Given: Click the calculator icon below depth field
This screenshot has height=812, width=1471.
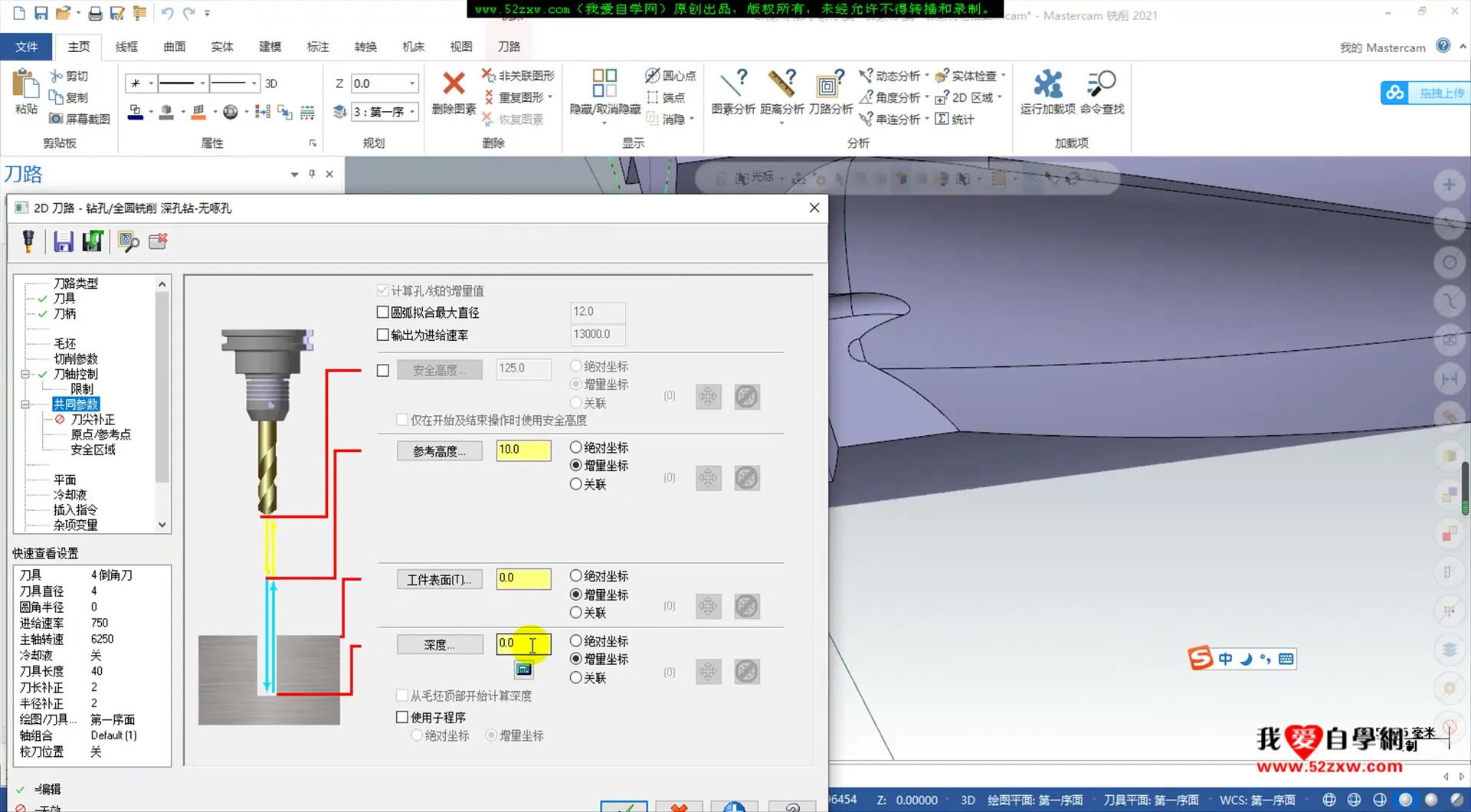Looking at the screenshot, I should click(x=523, y=670).
